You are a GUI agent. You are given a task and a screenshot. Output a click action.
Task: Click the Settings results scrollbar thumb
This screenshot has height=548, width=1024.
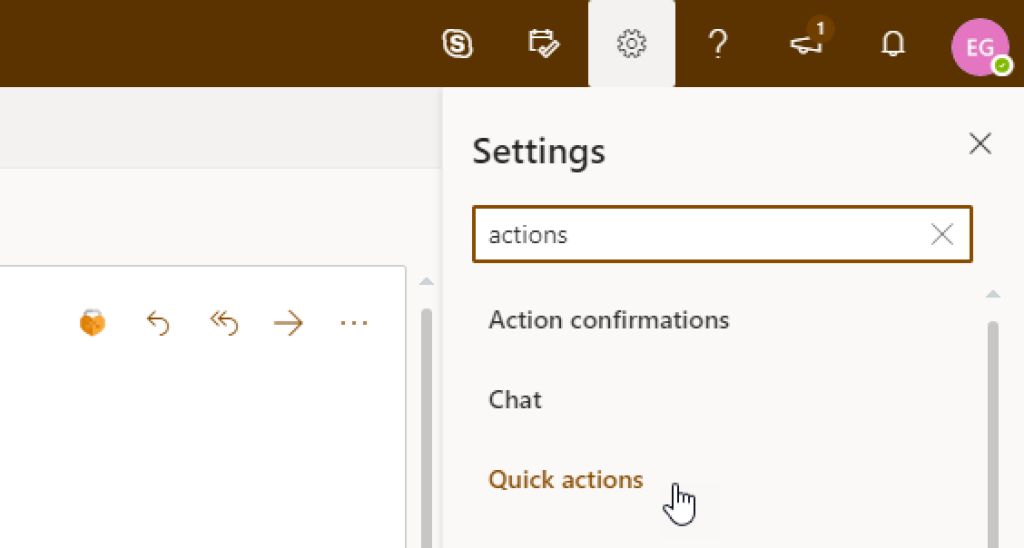pyautogui.click(x=993, y=430)
